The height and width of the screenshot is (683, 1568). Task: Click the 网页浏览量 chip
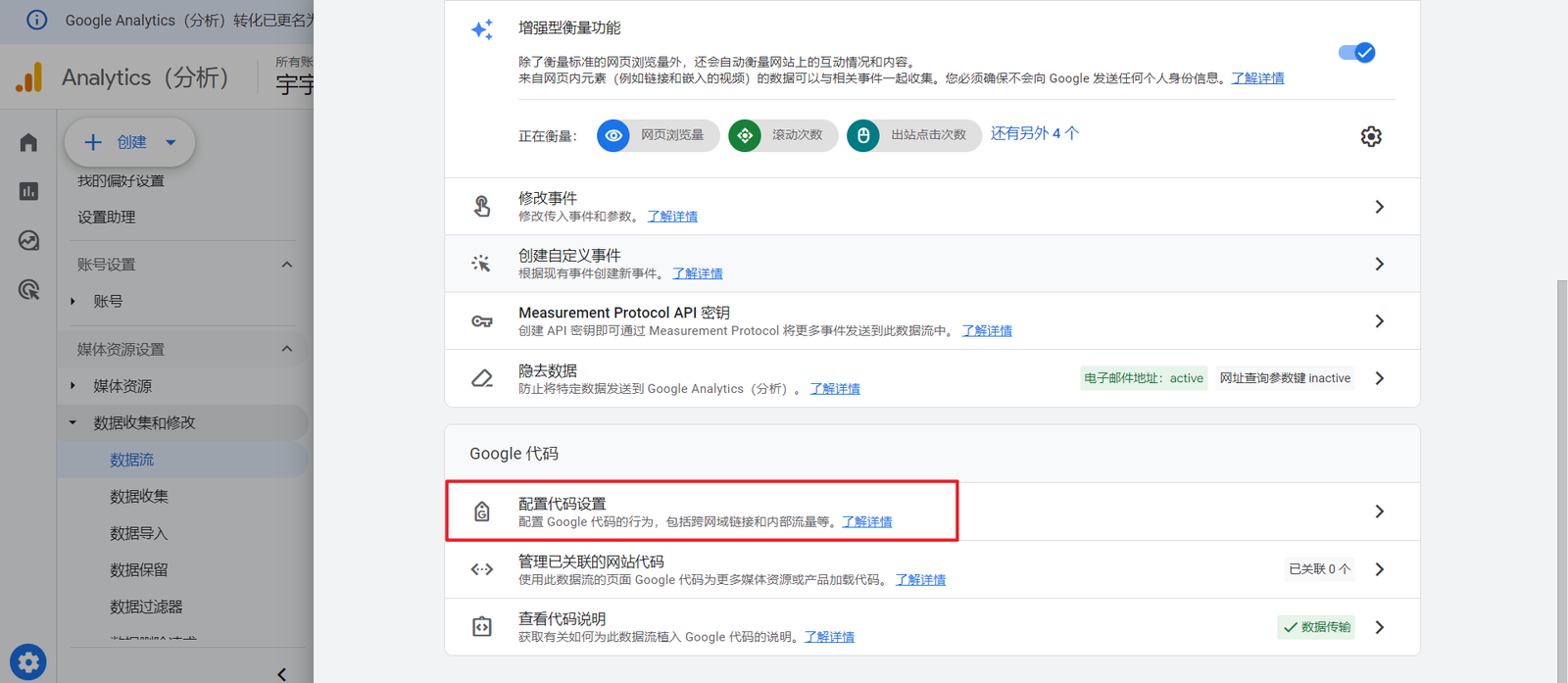coord(659,135)
